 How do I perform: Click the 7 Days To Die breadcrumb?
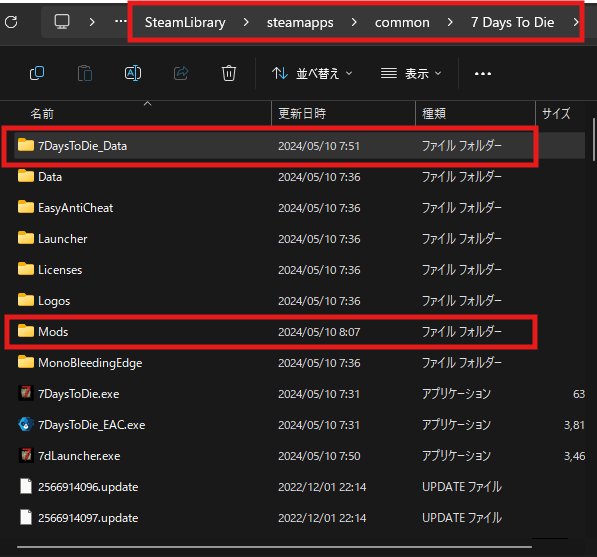(512, 22)
